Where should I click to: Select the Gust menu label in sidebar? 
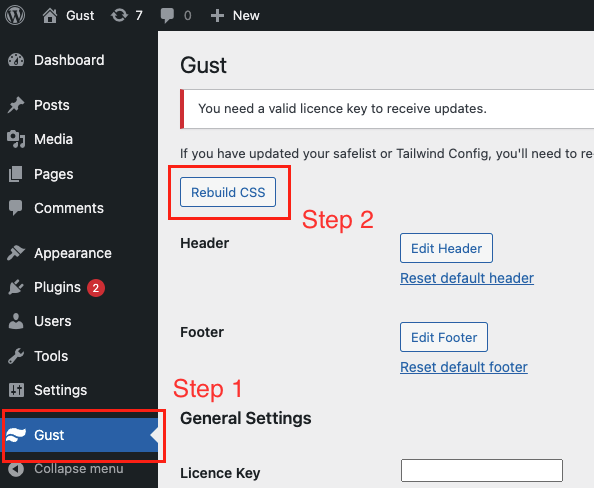pos(49,435)
